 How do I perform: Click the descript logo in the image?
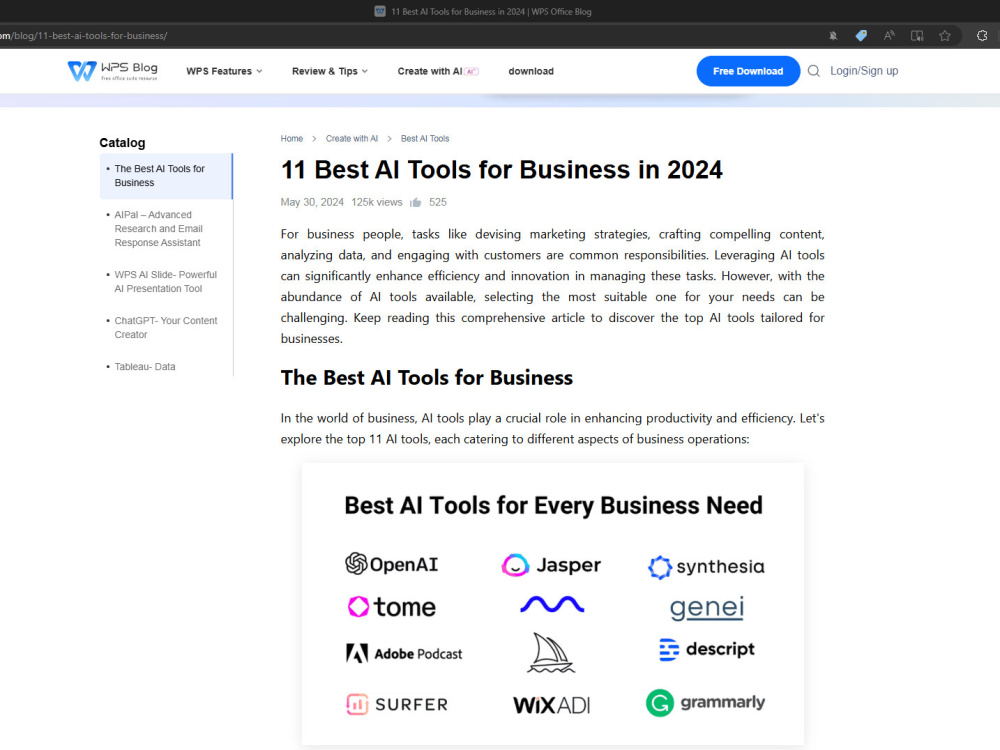[707, 649]
